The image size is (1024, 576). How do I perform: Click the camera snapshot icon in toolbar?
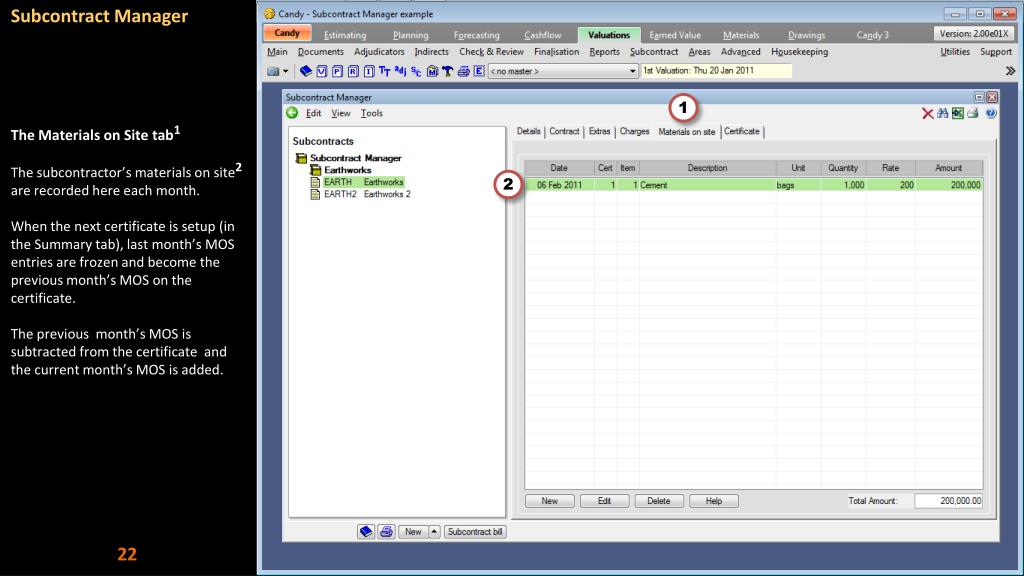click(273, 71)
